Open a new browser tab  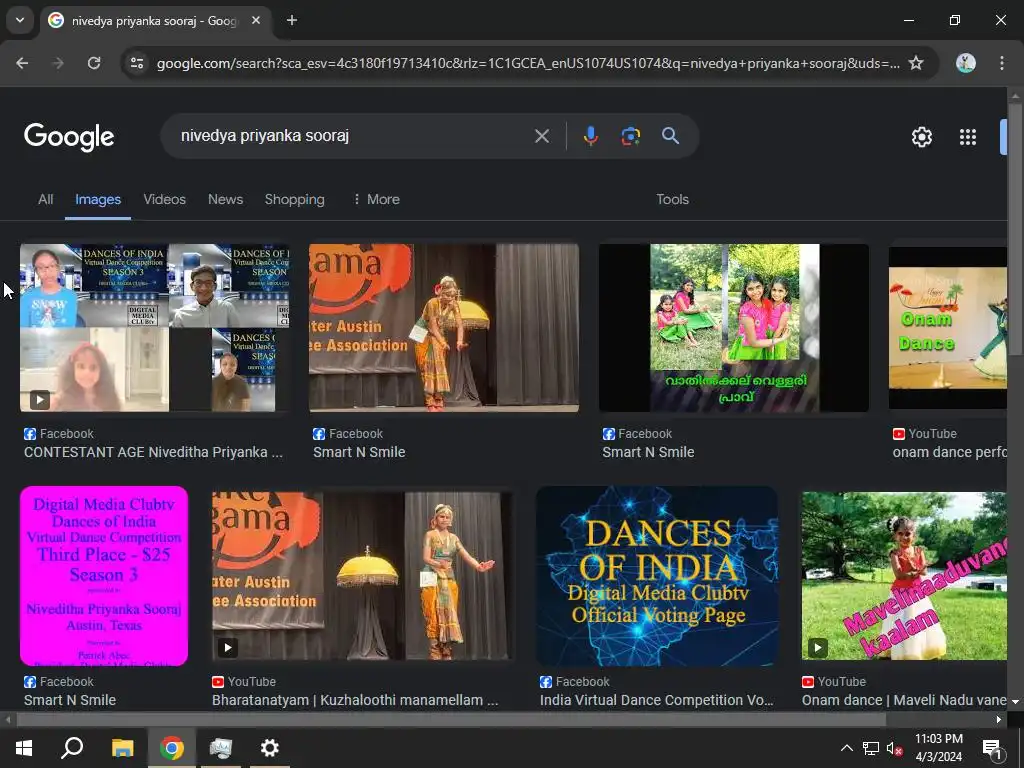(292, 20)
